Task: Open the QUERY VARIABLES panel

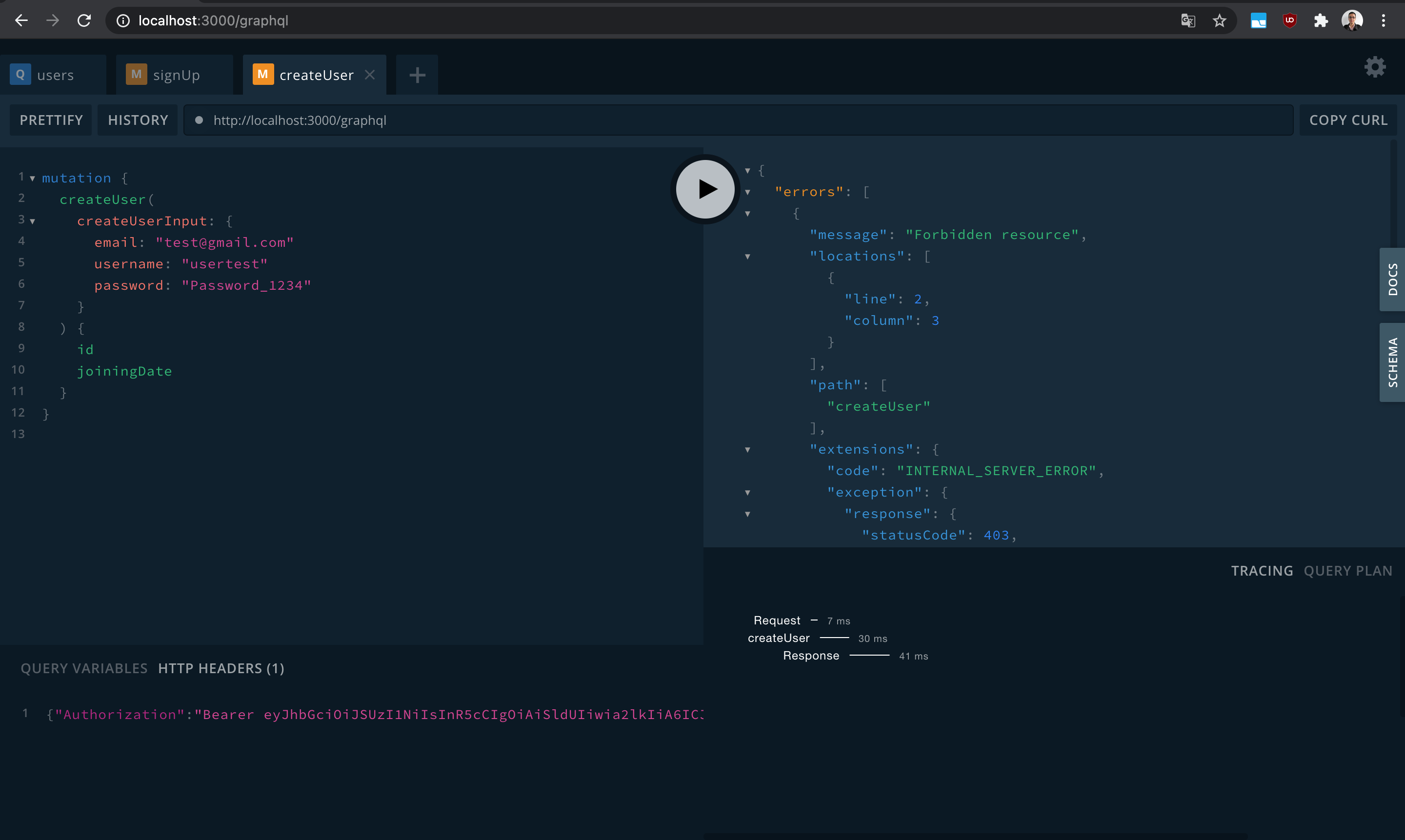Action: click(x=84, y=668)
